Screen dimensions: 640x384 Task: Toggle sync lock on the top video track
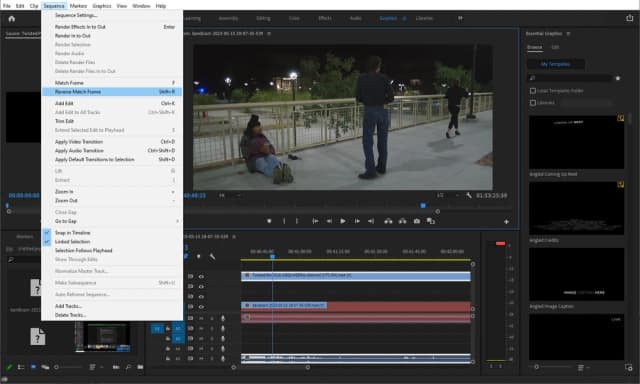(190, 276)
